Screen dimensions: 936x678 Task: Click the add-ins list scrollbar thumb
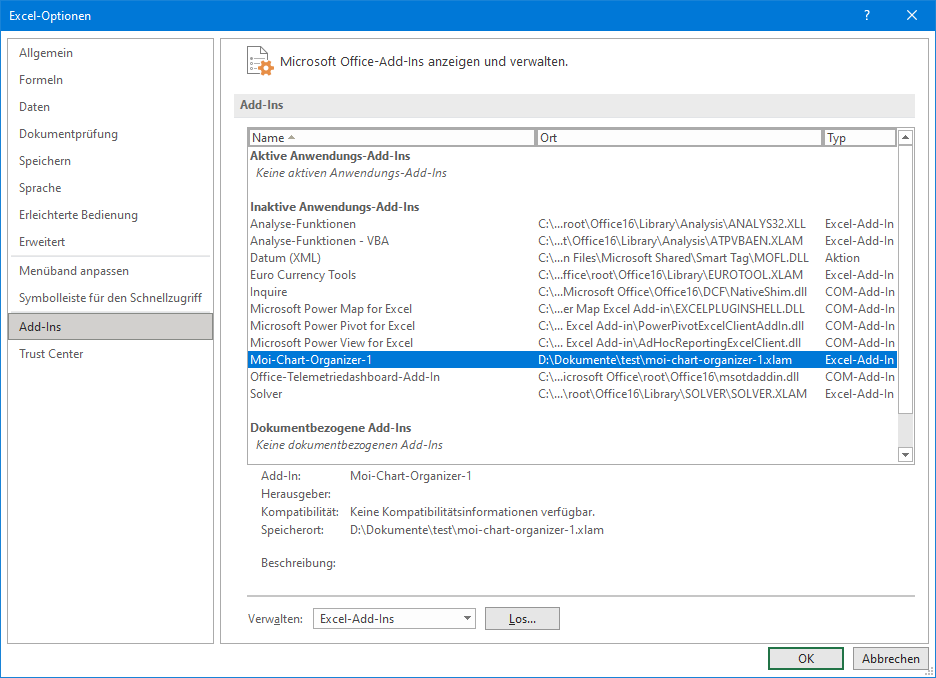pyautogui.click(x=906, y=279)
